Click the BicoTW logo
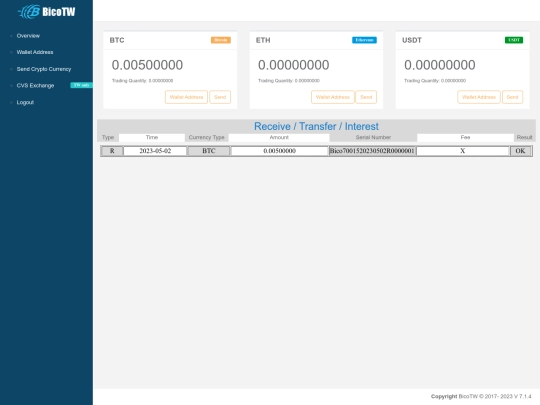Image resolution: width=540 pixels, height=405 pixels. (x=46, y=12)
